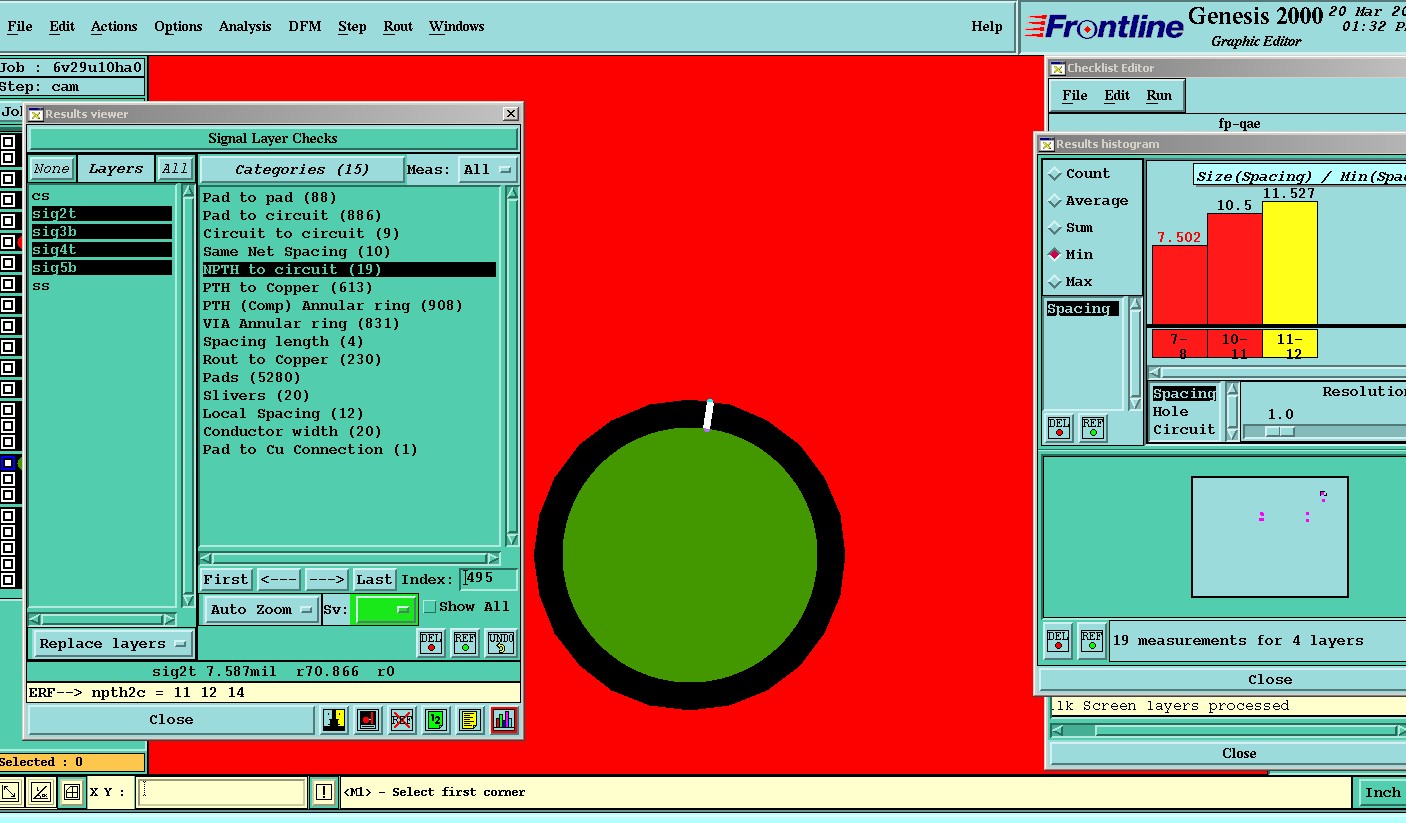Open Meas All dropdown
The image size is (1406, 823).
[487, 169]
